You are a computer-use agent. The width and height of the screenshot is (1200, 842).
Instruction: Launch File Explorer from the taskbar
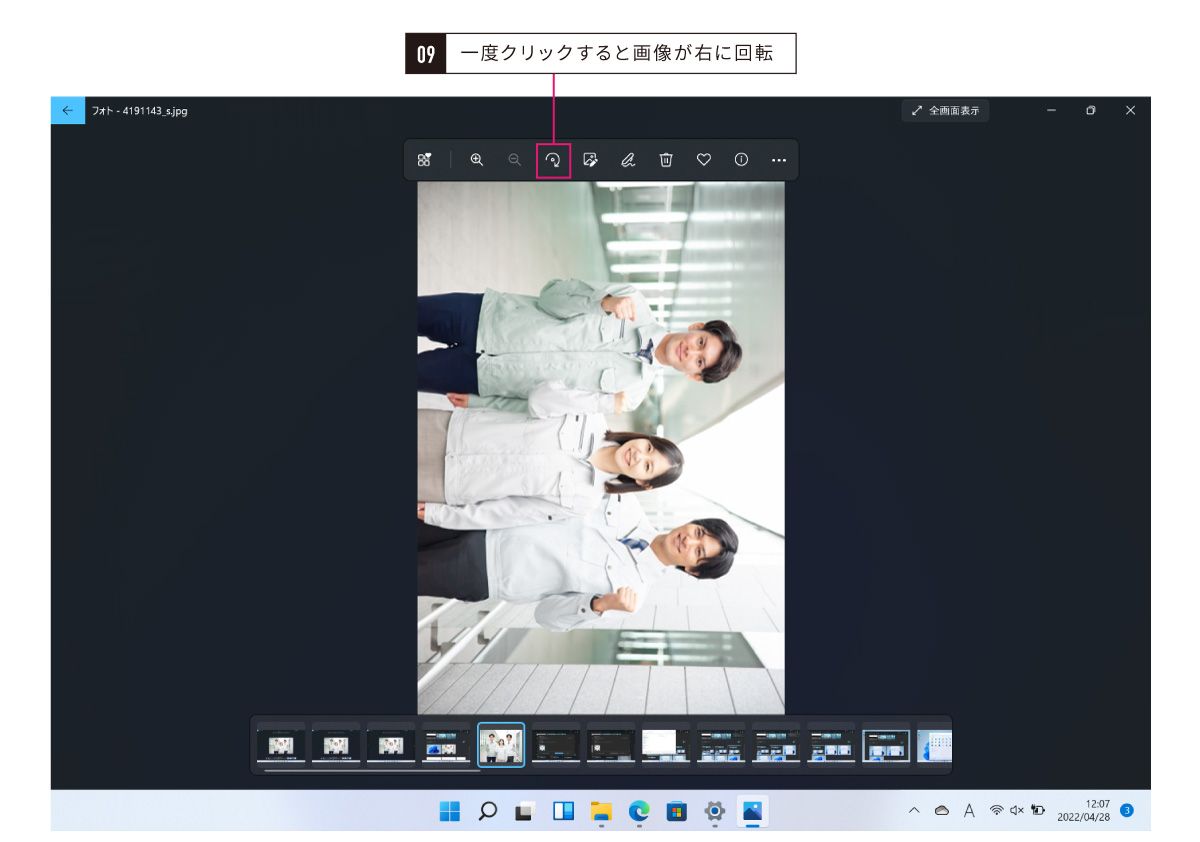[601, 811]
